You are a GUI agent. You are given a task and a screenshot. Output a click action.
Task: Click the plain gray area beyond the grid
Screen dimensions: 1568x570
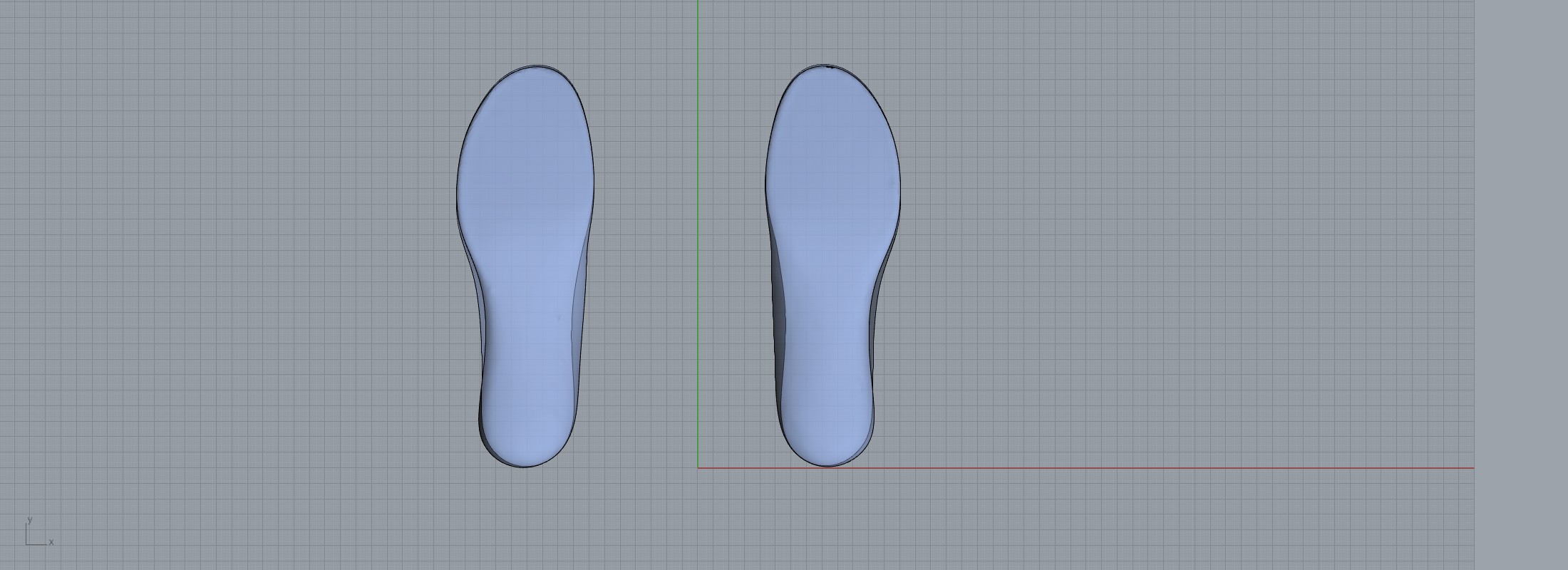click(x=1522, y=285)
